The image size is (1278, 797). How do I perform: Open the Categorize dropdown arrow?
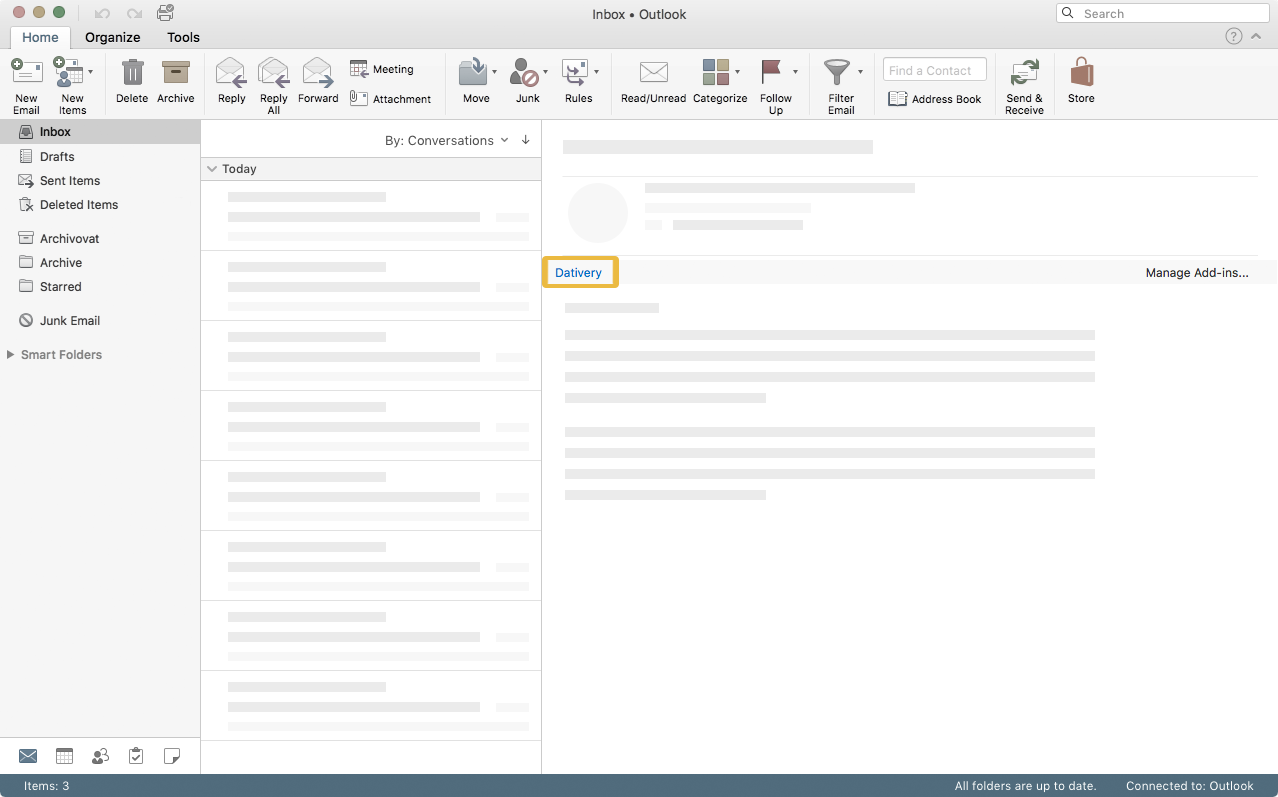[x=738, y=72]
